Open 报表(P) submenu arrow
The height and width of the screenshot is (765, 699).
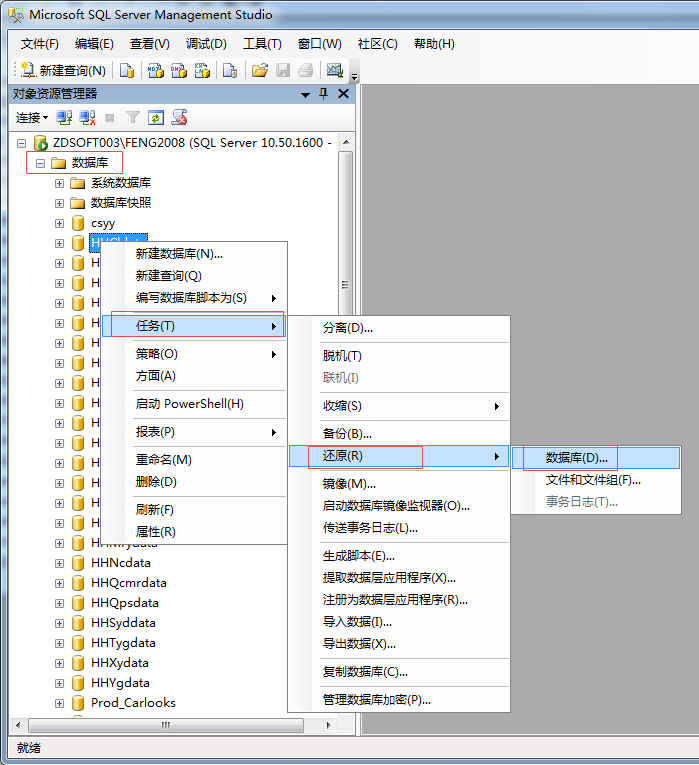(274, 433)
